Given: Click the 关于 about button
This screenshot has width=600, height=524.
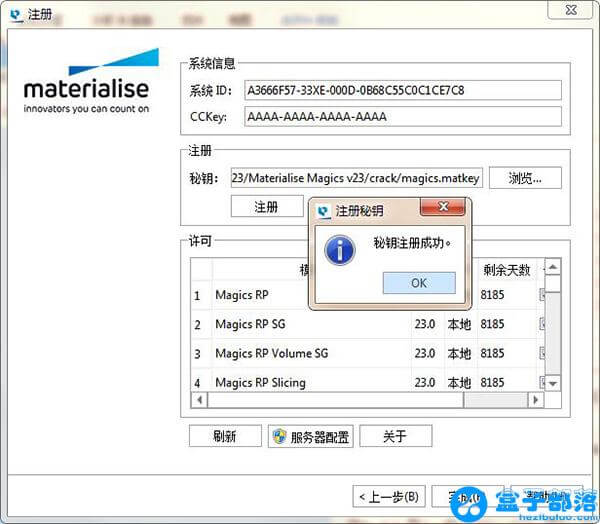Looking at the screenshot, I should coord(396,436).
